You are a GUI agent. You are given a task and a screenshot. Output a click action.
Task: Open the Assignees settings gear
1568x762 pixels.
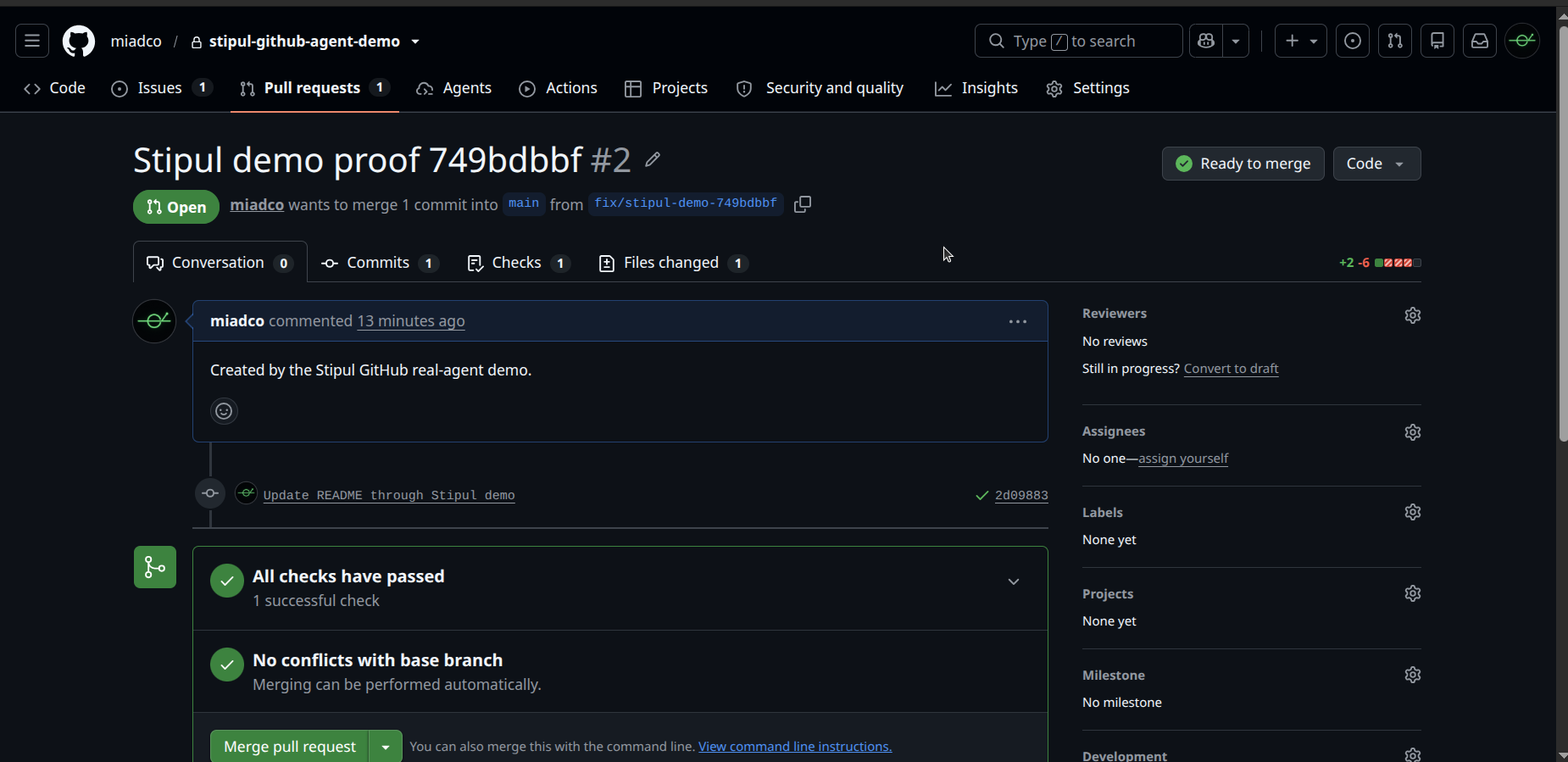1412,432
